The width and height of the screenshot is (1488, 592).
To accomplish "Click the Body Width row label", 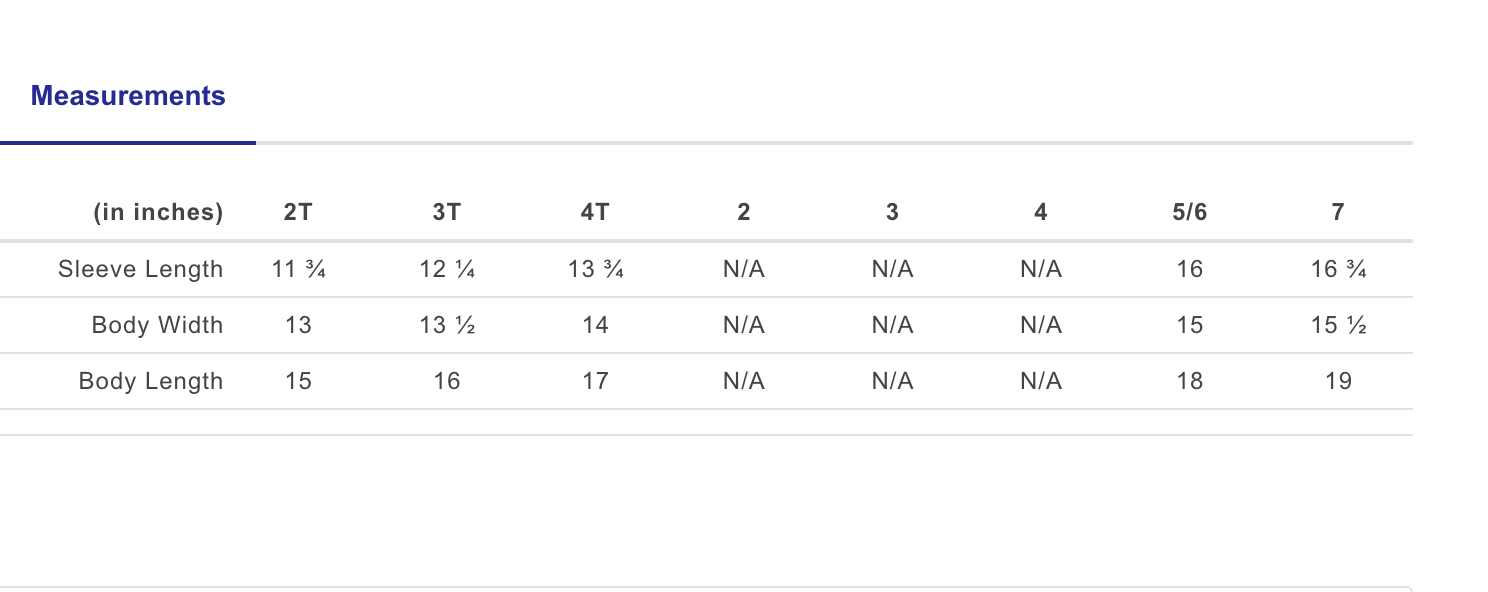I will 157,325.
